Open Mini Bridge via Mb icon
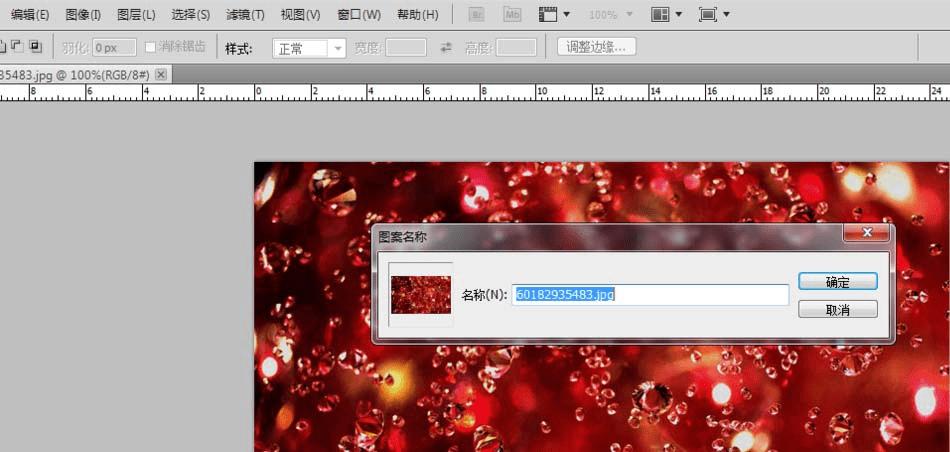The height and width of the screenshot is (452, 950). 512,15
